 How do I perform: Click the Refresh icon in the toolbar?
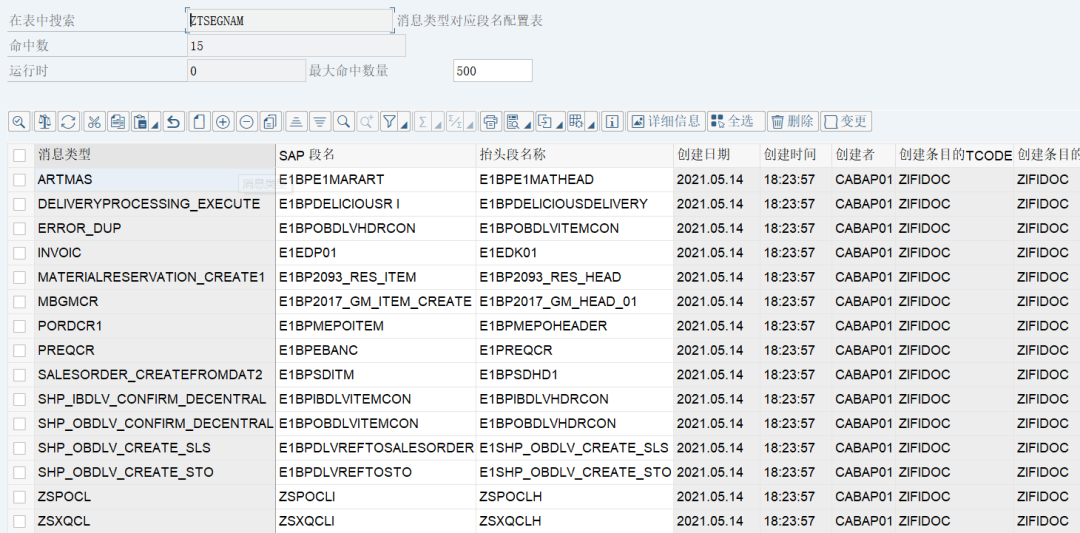click(68, 122)
